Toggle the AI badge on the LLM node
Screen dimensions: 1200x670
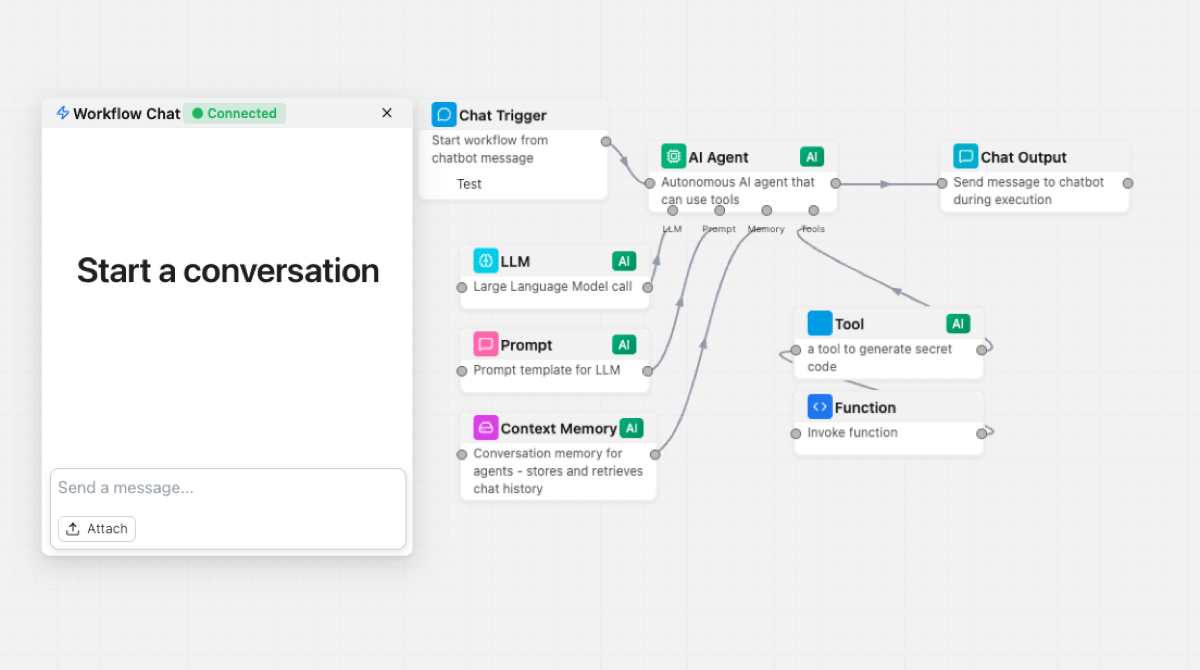624,260
